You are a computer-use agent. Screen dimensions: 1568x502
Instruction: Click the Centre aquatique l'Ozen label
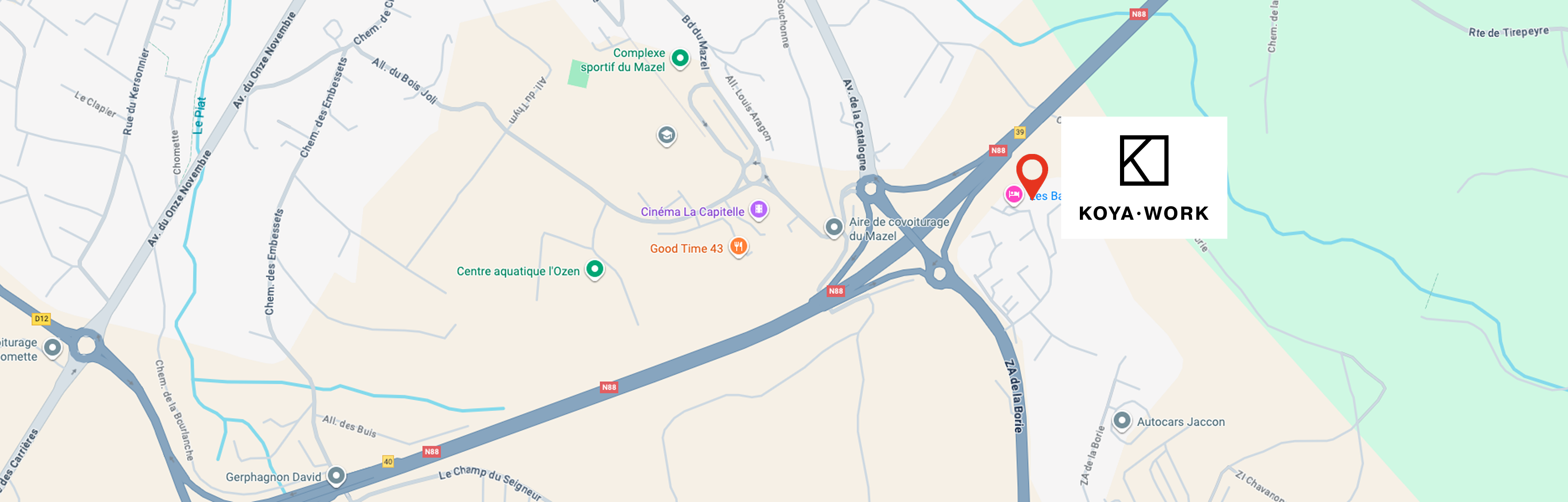coord(518,271)
